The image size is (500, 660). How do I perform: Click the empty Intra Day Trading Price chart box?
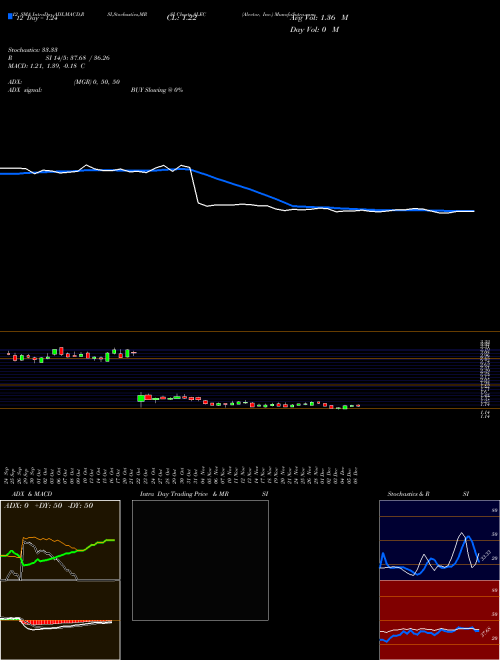tap(200, 560)
